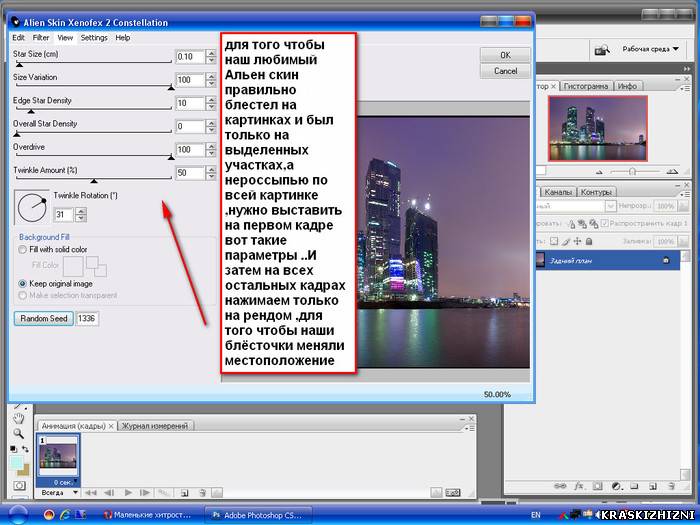Screen dimensions: 700x525
Task: Play the animation in Animation panel
Action: pyautogui.click(x=128, y=493)
